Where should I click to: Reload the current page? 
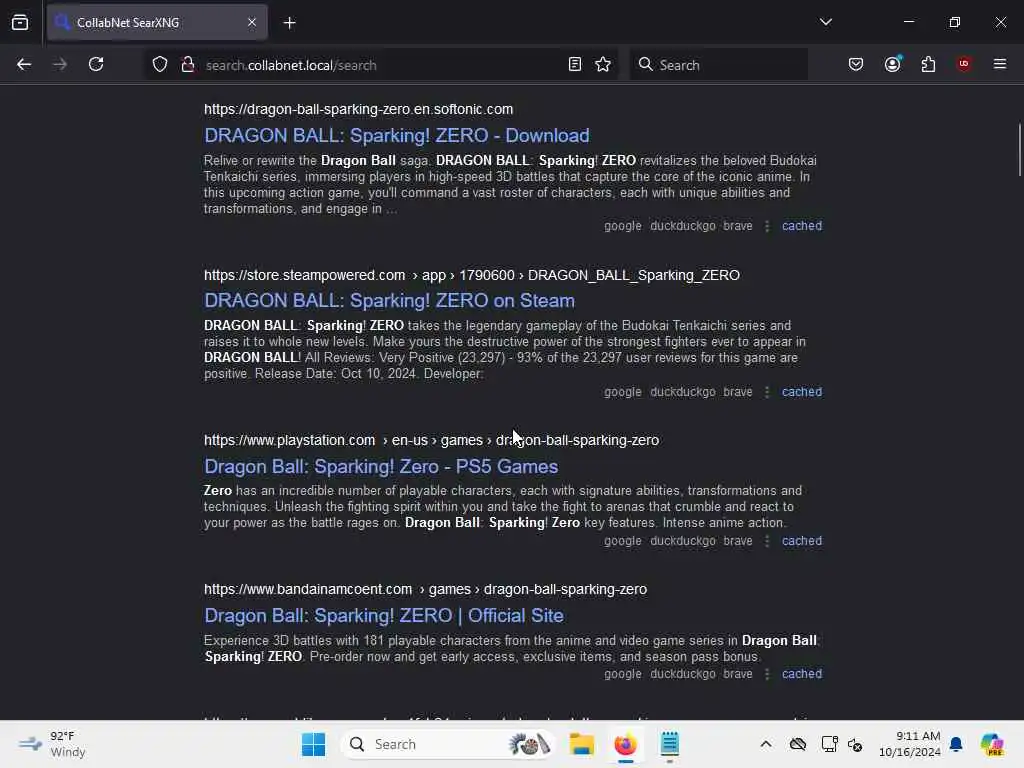tap(96, 65)
